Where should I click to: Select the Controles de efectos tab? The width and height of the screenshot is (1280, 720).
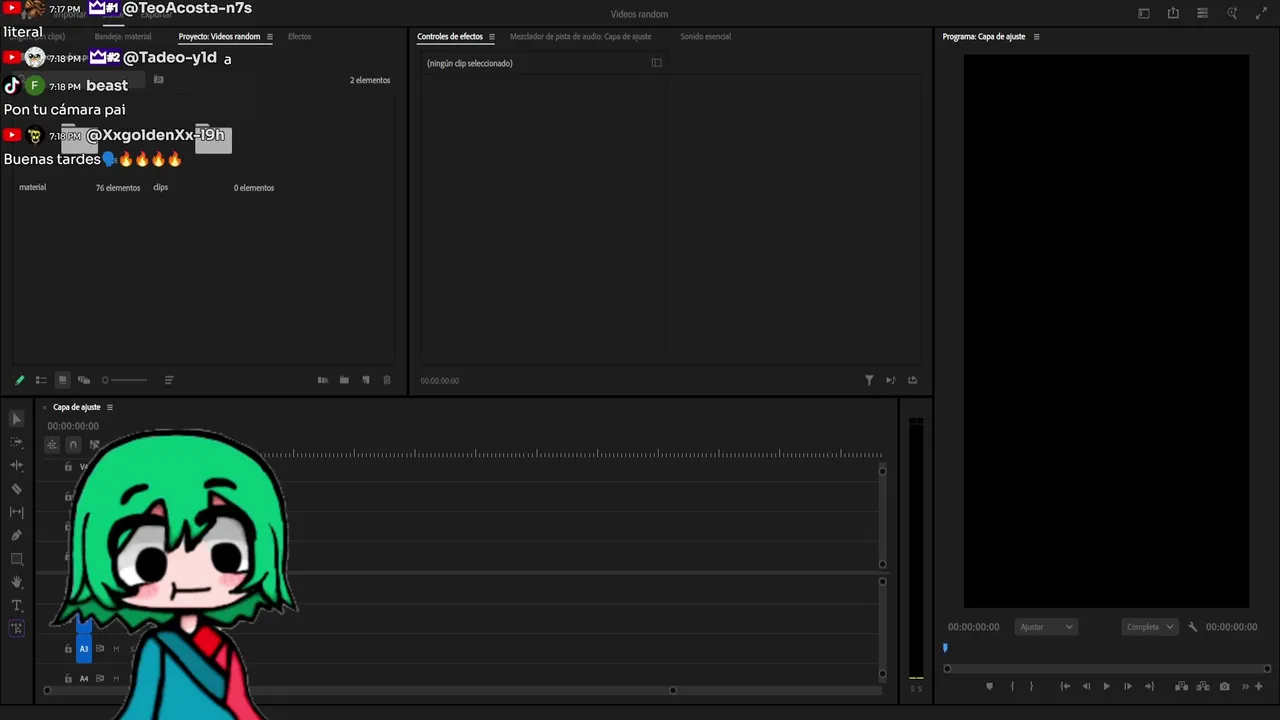click(x=450, y=37)
